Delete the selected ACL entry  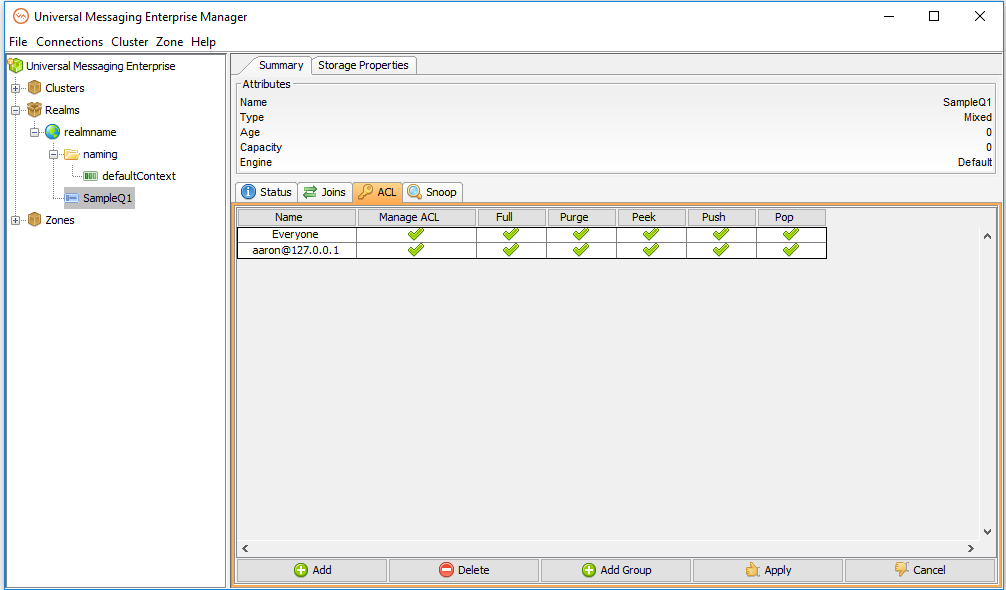pos(464,569)
